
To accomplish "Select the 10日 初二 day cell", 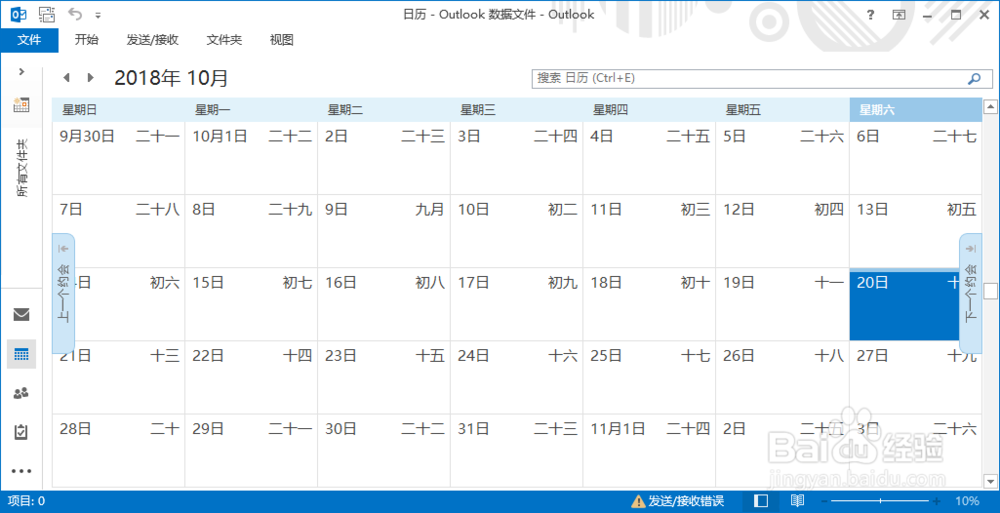I will click(x=517, y=232).
